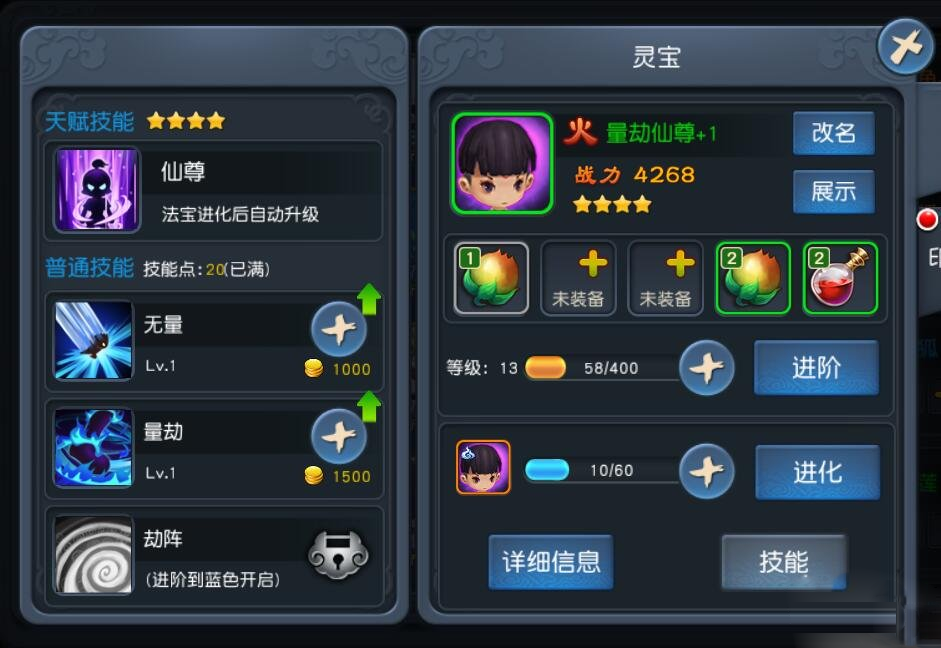Click the plus button for 无量 skill upgrade
The height and width of the screenshot is (648, 941).
click(x=339, y=329)
